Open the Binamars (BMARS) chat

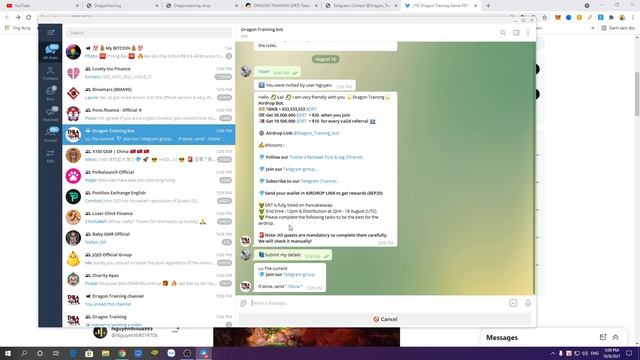149,93
